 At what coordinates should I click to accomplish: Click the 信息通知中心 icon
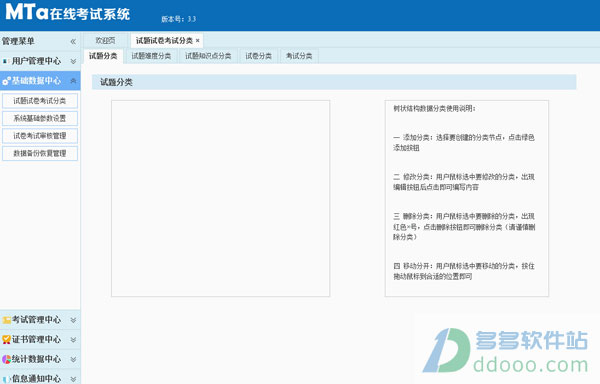[6, 379]
